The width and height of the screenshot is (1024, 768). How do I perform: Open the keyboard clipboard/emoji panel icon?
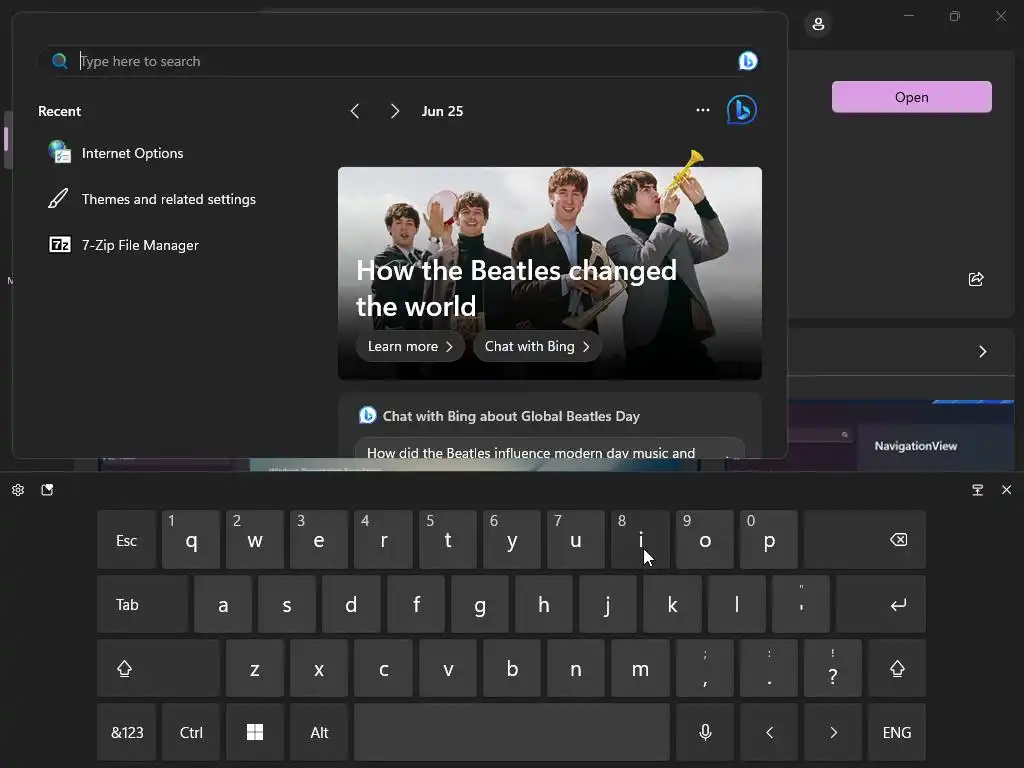pos(47,490)
